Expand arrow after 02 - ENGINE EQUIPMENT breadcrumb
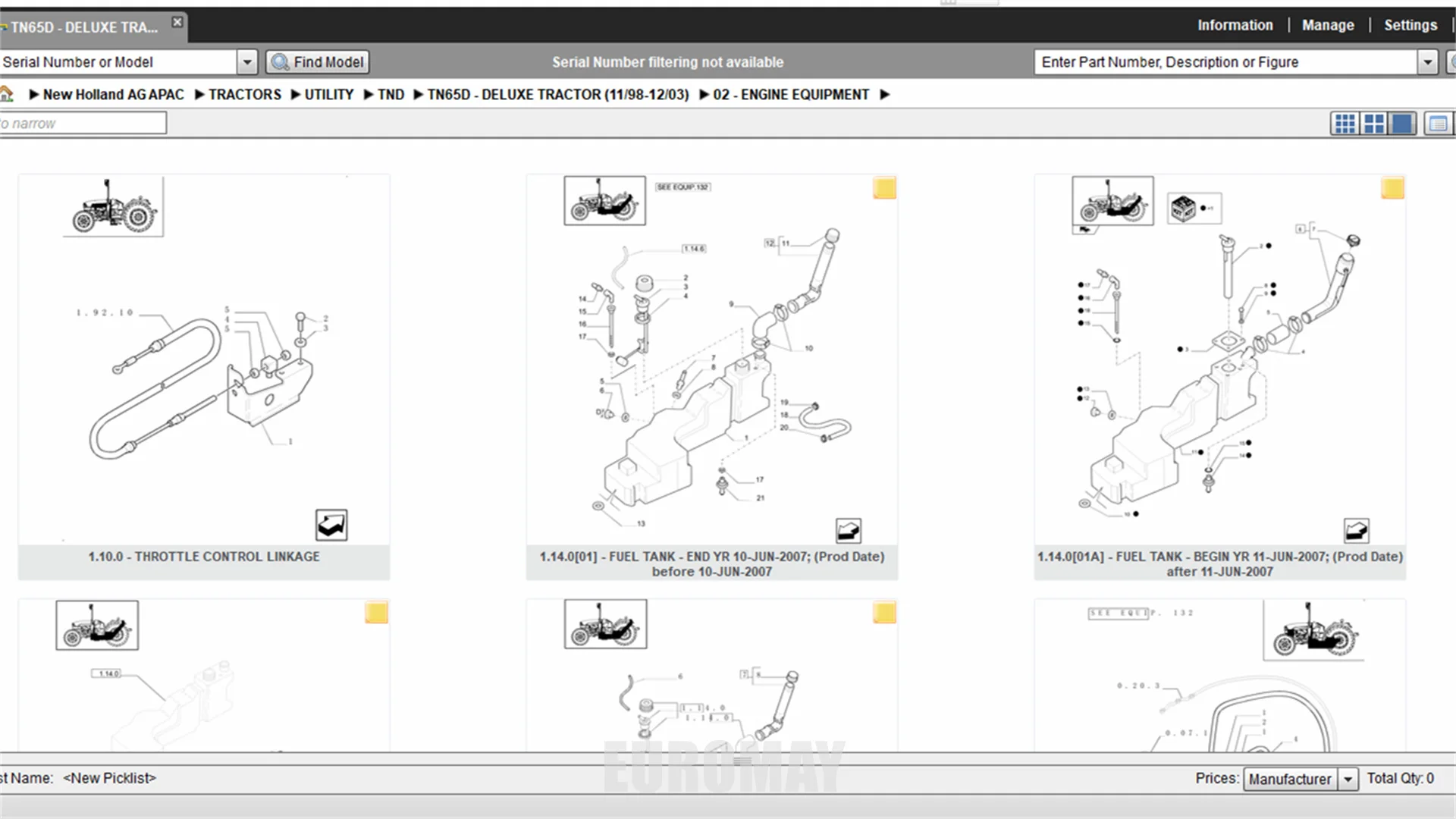The image size is (1456, 819). pyautogui.click(x=884, y=95)
